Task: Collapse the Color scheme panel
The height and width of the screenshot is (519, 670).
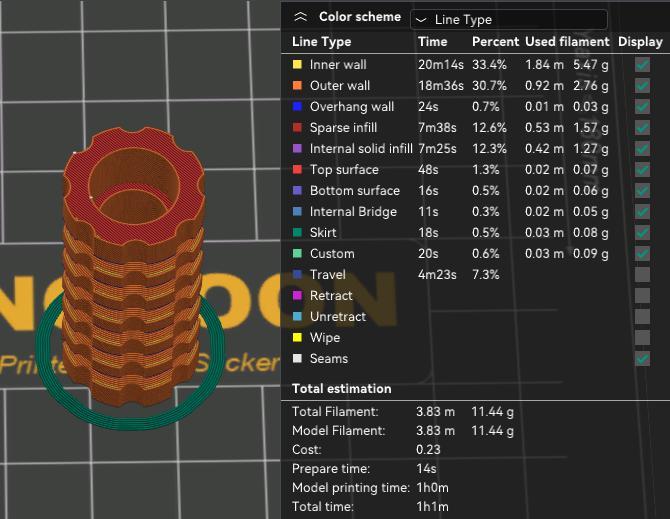Action: click(x=300, y=17)
